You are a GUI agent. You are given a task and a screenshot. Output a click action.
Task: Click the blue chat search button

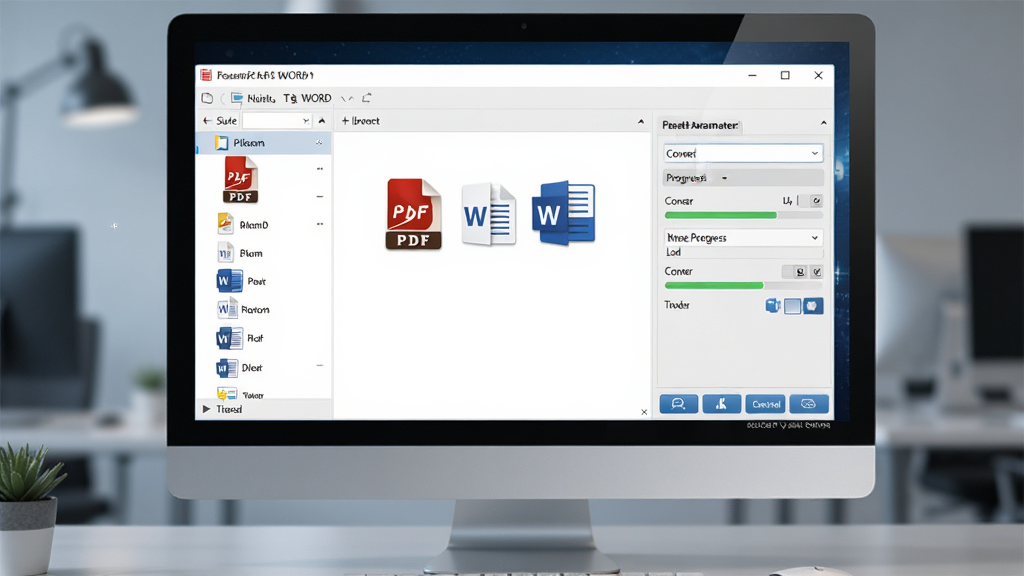679,404
